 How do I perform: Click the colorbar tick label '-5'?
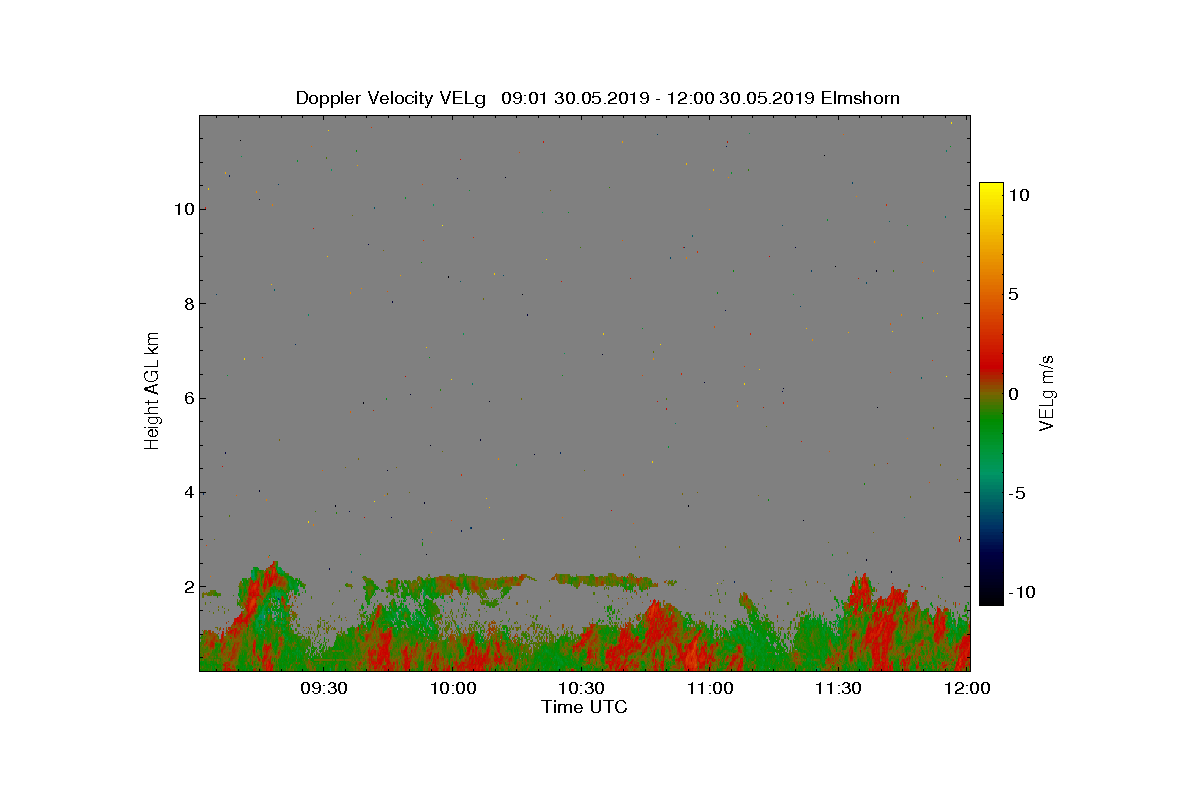pos(1016,493)
